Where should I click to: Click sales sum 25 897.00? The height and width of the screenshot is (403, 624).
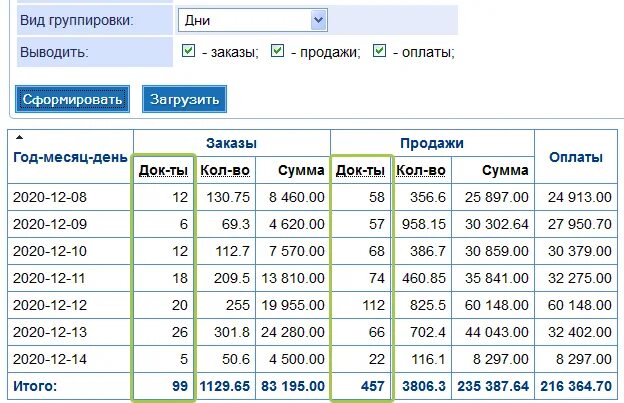[x=497, y=197]
